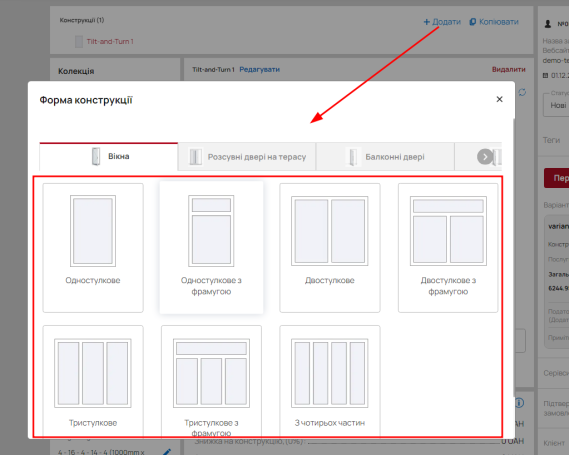Click the Редагувати link

coord(259,69)
